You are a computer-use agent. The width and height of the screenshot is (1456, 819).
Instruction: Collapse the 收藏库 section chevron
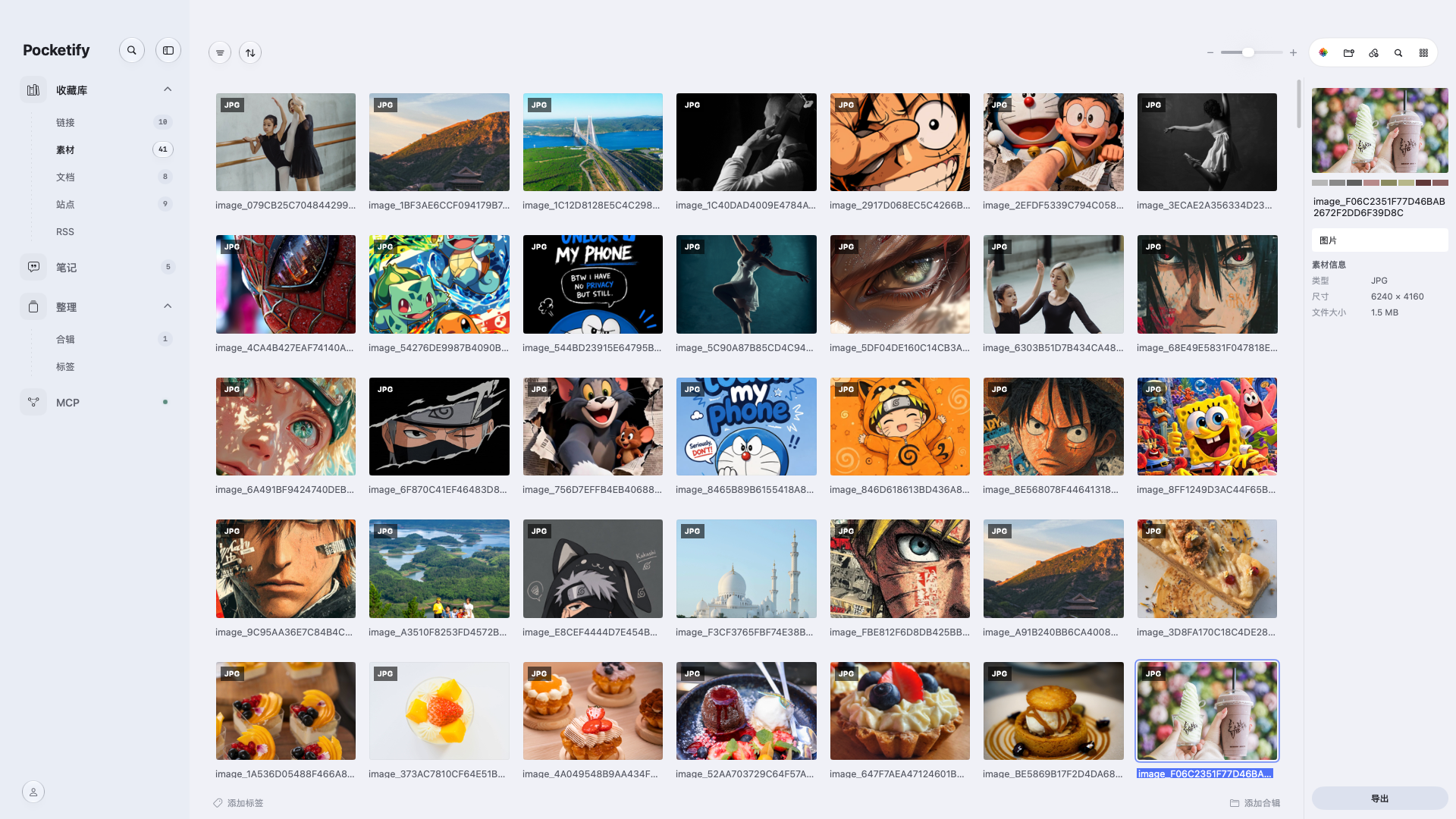(x=168, y=89)
